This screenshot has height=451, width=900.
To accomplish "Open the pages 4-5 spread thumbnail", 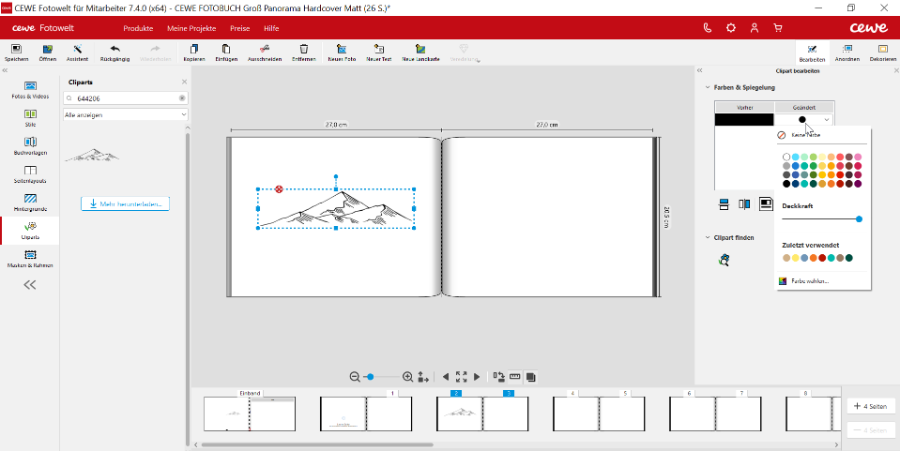I will 599,413.
